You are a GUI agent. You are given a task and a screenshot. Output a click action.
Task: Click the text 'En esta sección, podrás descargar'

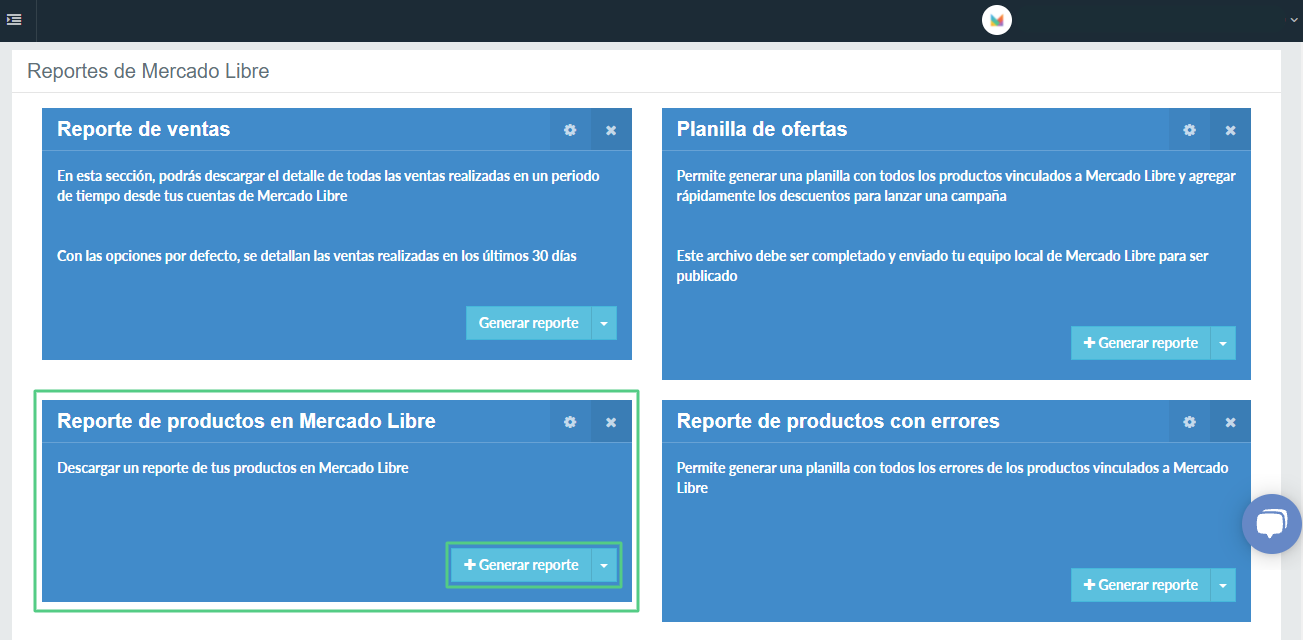[x=328, y=186]
